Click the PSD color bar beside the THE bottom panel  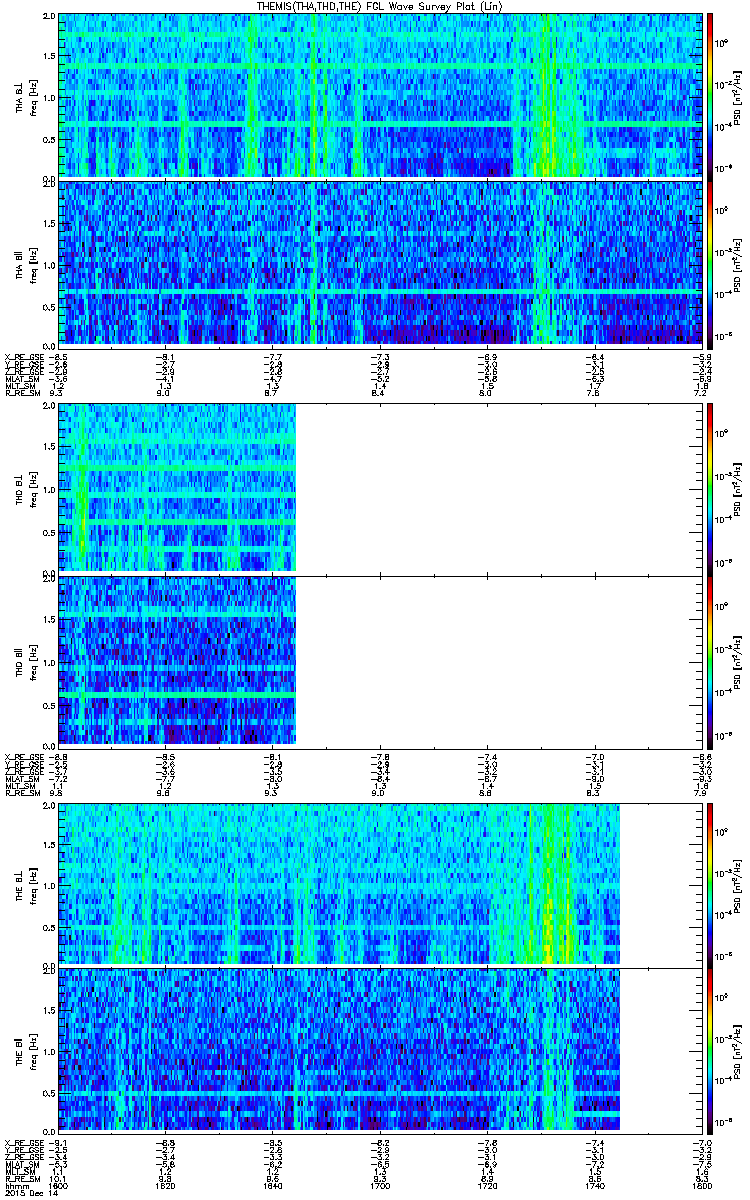click(711, 1050)
